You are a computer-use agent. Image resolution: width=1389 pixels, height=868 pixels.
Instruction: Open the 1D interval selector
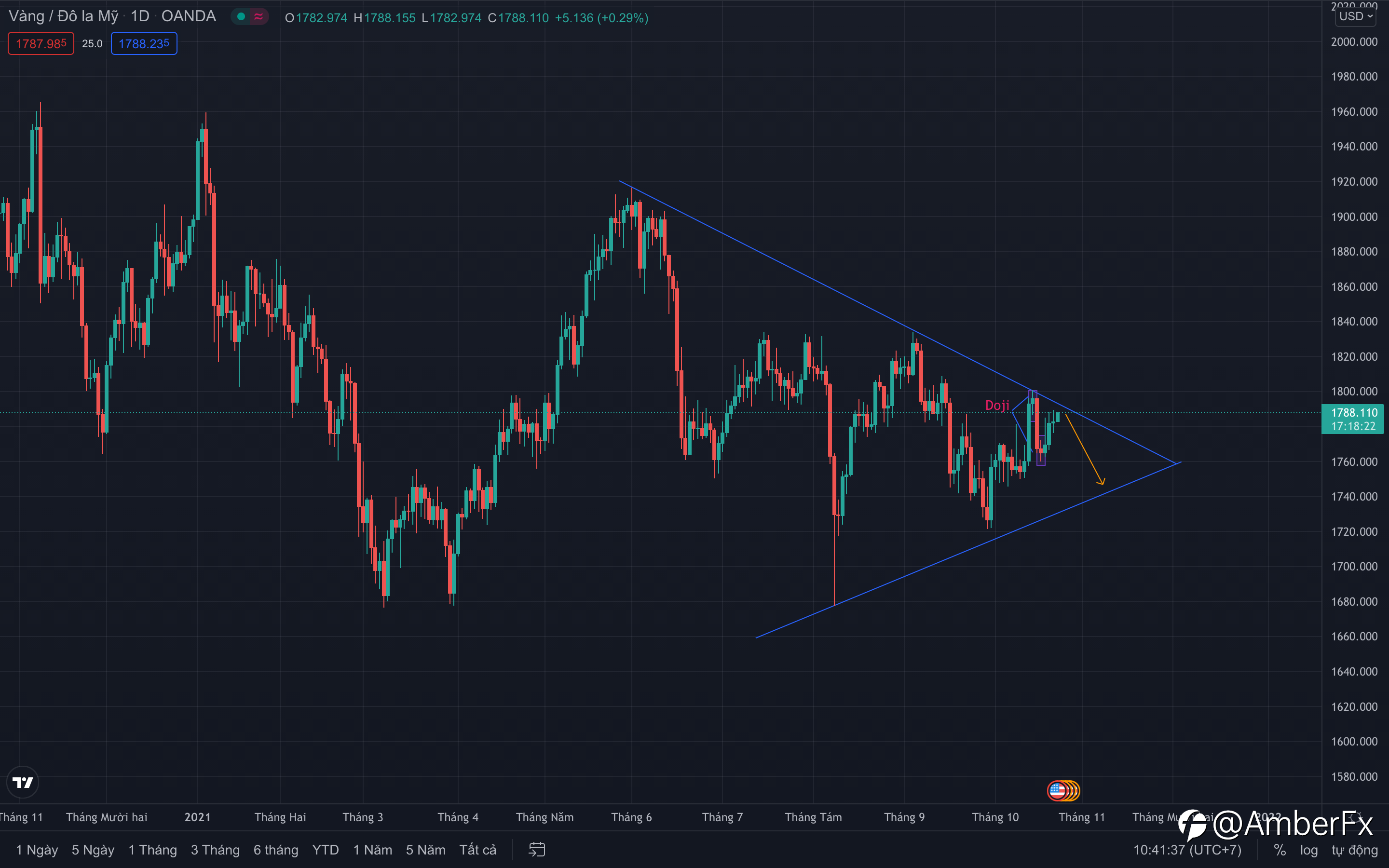pos(139,16)
